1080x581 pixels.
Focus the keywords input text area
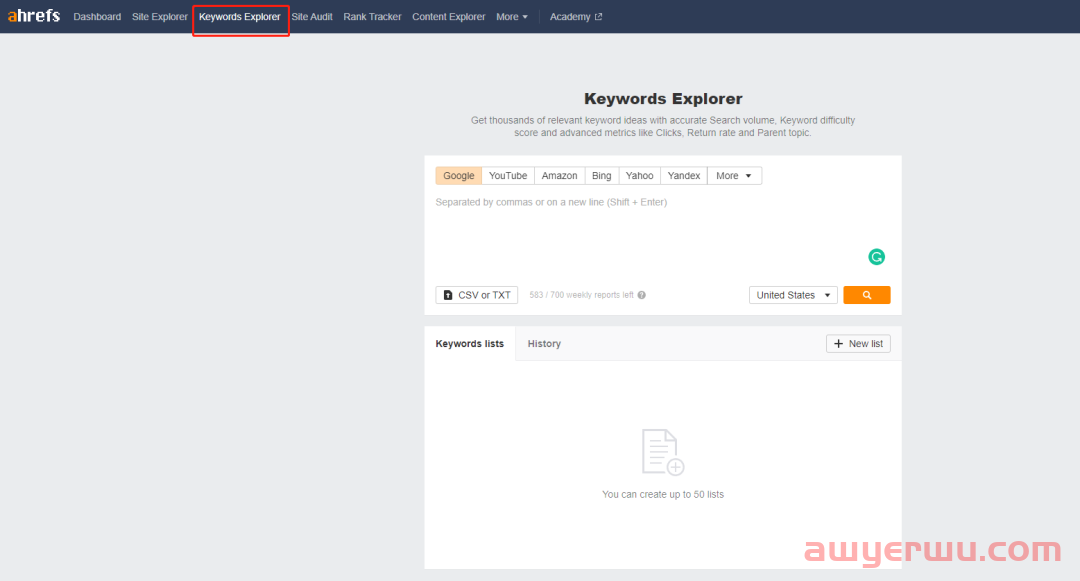[663, 234]
